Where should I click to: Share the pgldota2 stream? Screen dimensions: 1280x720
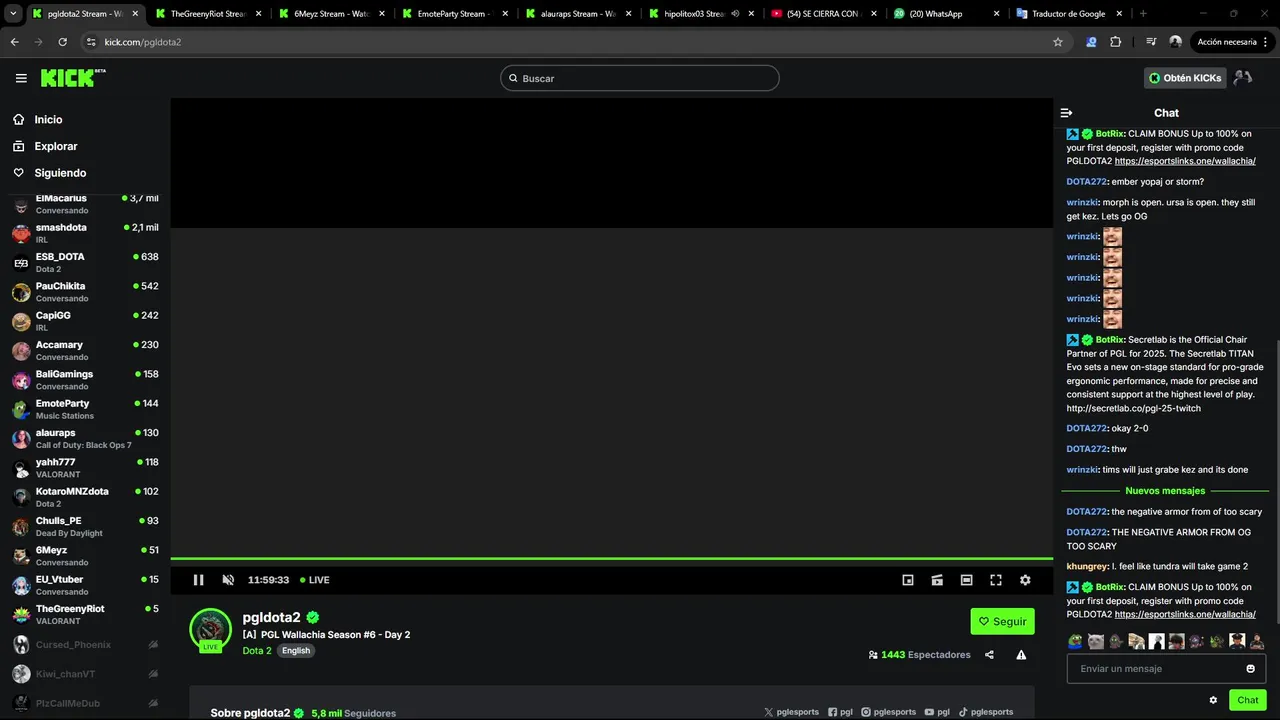[989, 655]
